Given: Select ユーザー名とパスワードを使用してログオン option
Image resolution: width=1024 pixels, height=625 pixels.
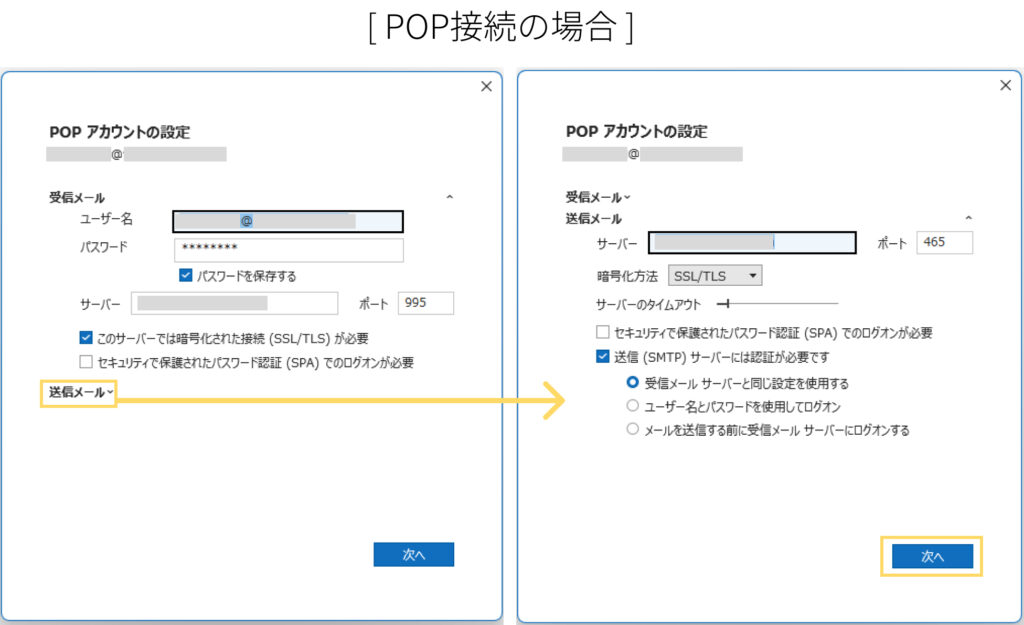Looking at the screenshot, I should tap(632, 406).
